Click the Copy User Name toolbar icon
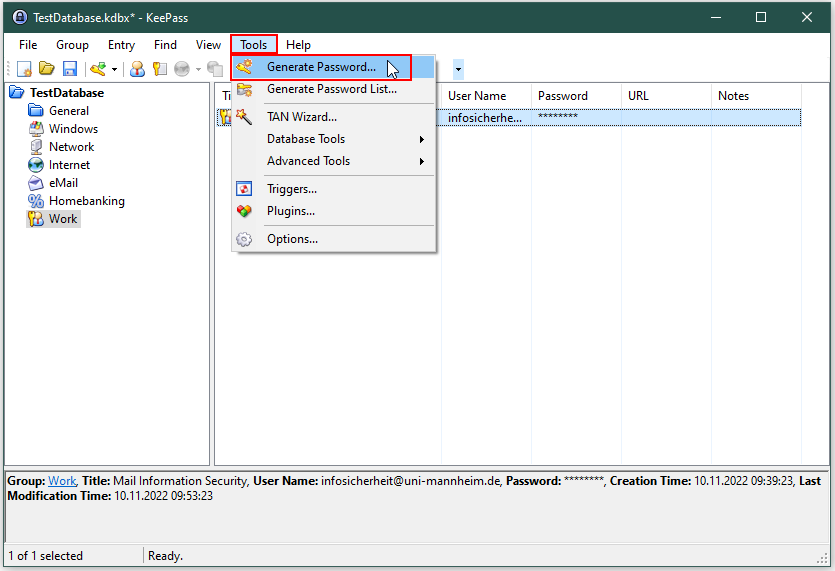835x571 pixels. tap(137, 69)
